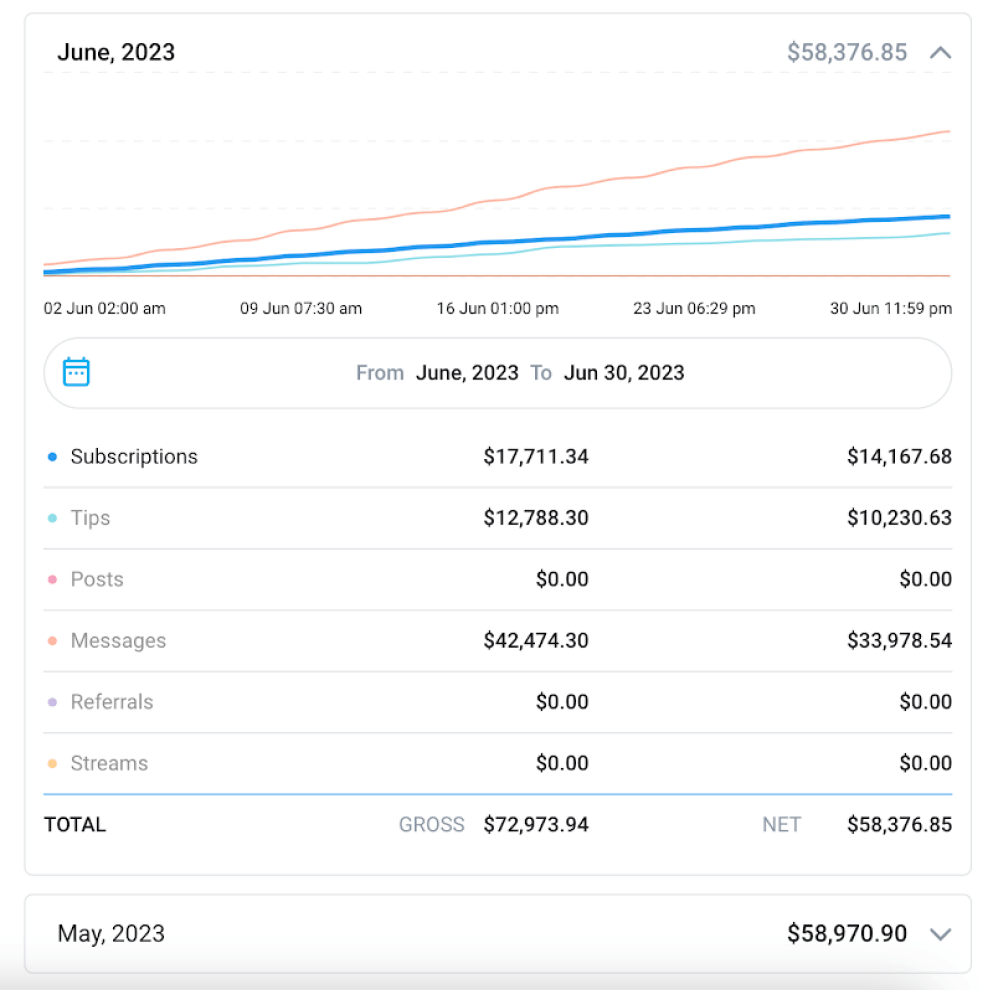Click the 02 Jun 02:00 am axis label
The height and width of the screenshot is (990, 993).
click(104, 308)
